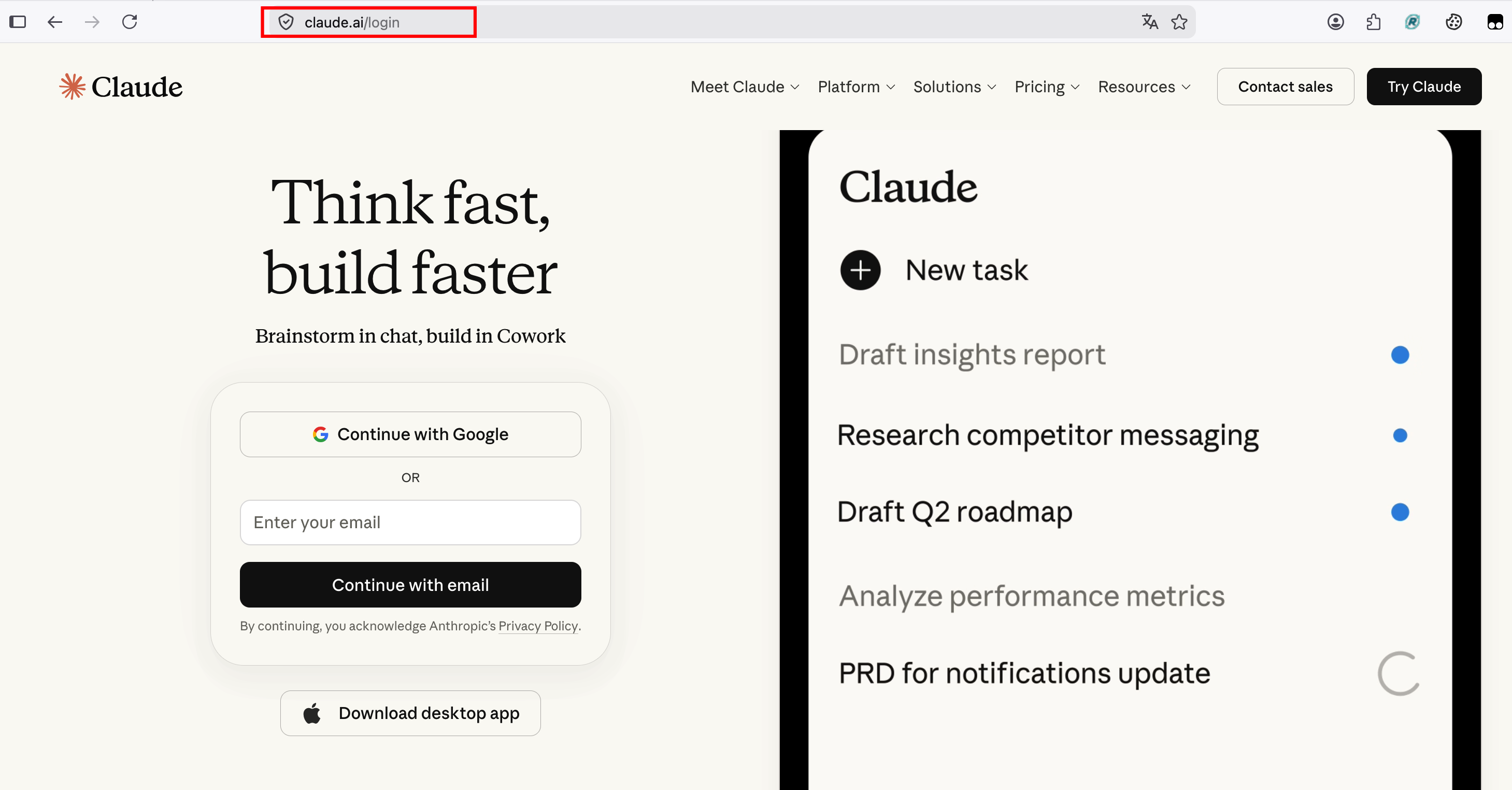Click the cookie extension icon

1453,22
